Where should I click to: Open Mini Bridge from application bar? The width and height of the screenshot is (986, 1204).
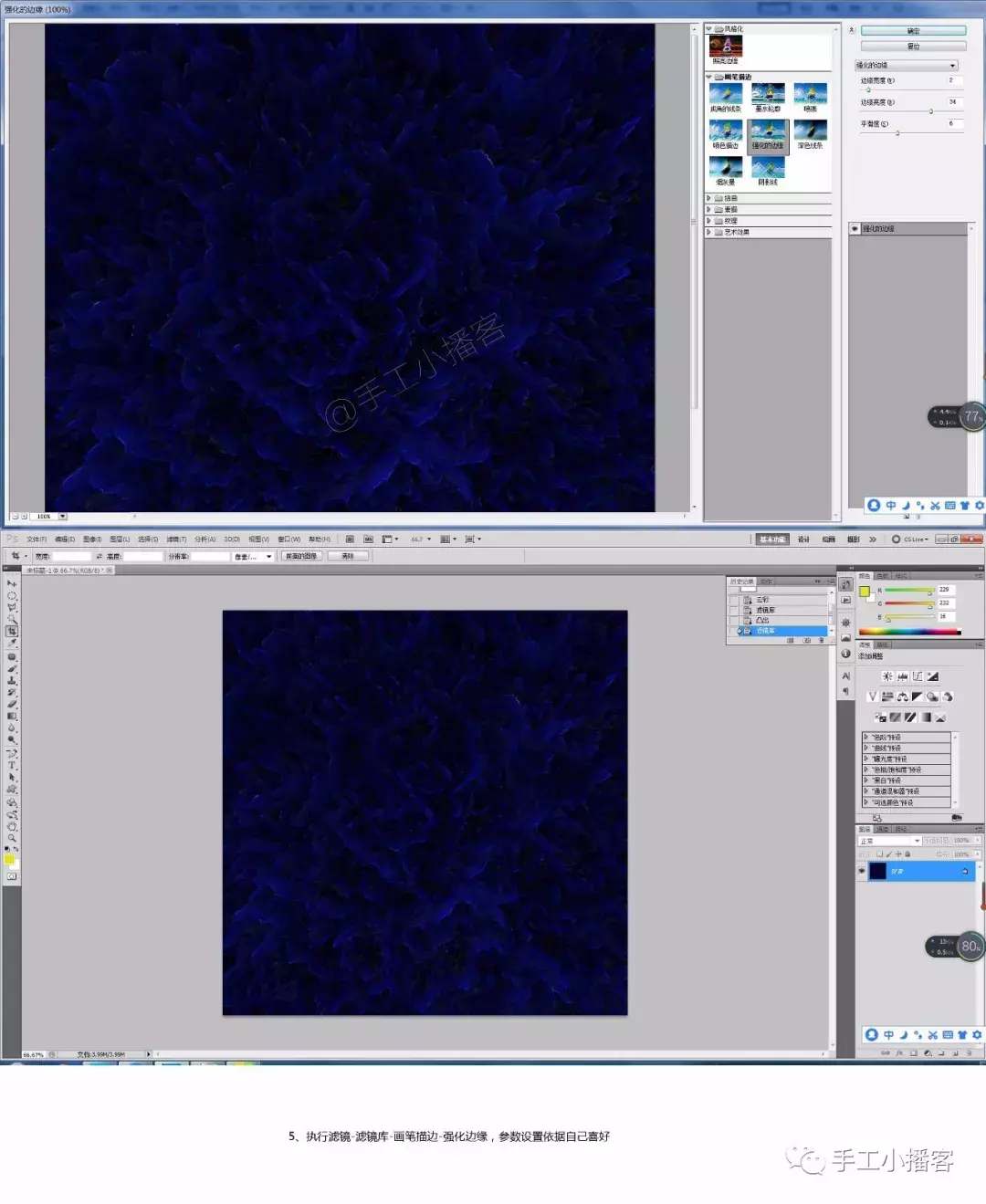[368, 539]
